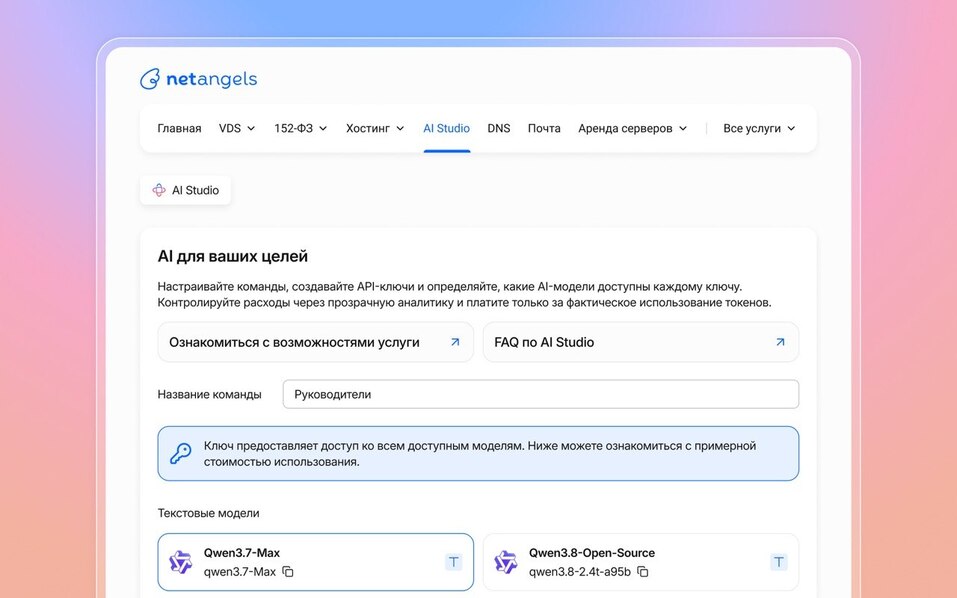Viewport: 957px width, 598px height.
Task: Click the Название команды input field
Action: 541,394
